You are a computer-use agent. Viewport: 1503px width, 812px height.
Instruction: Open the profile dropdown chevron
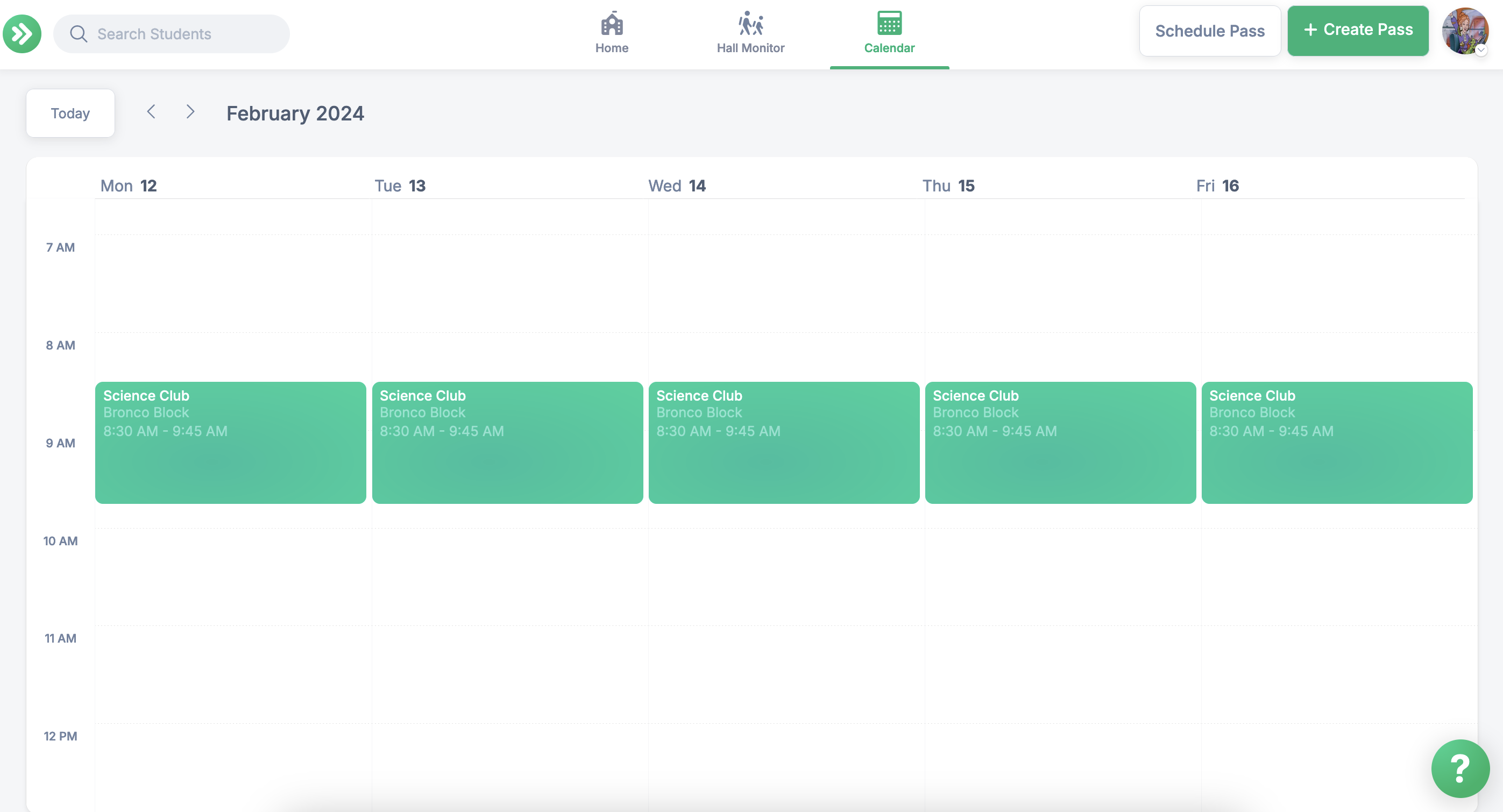pos(1481,51)
